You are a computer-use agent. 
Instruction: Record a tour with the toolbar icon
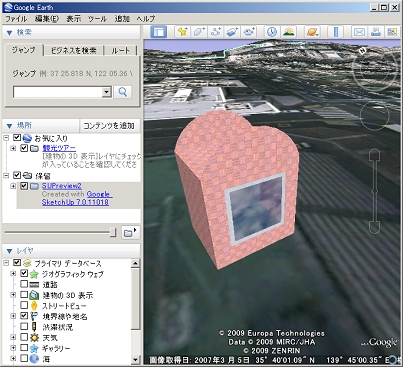coord(249,32)
